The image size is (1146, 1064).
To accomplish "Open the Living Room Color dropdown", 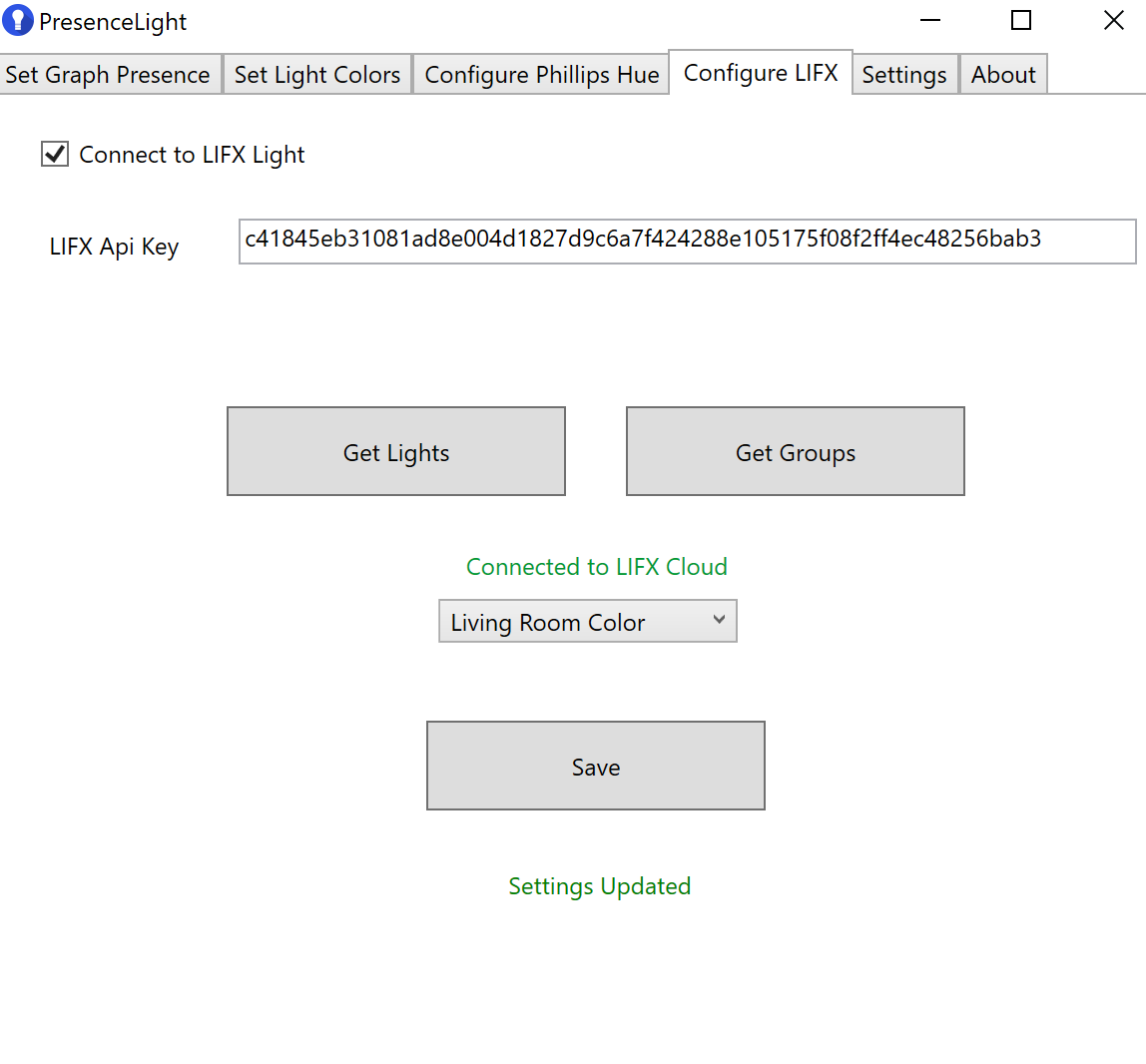I will 588,621.
